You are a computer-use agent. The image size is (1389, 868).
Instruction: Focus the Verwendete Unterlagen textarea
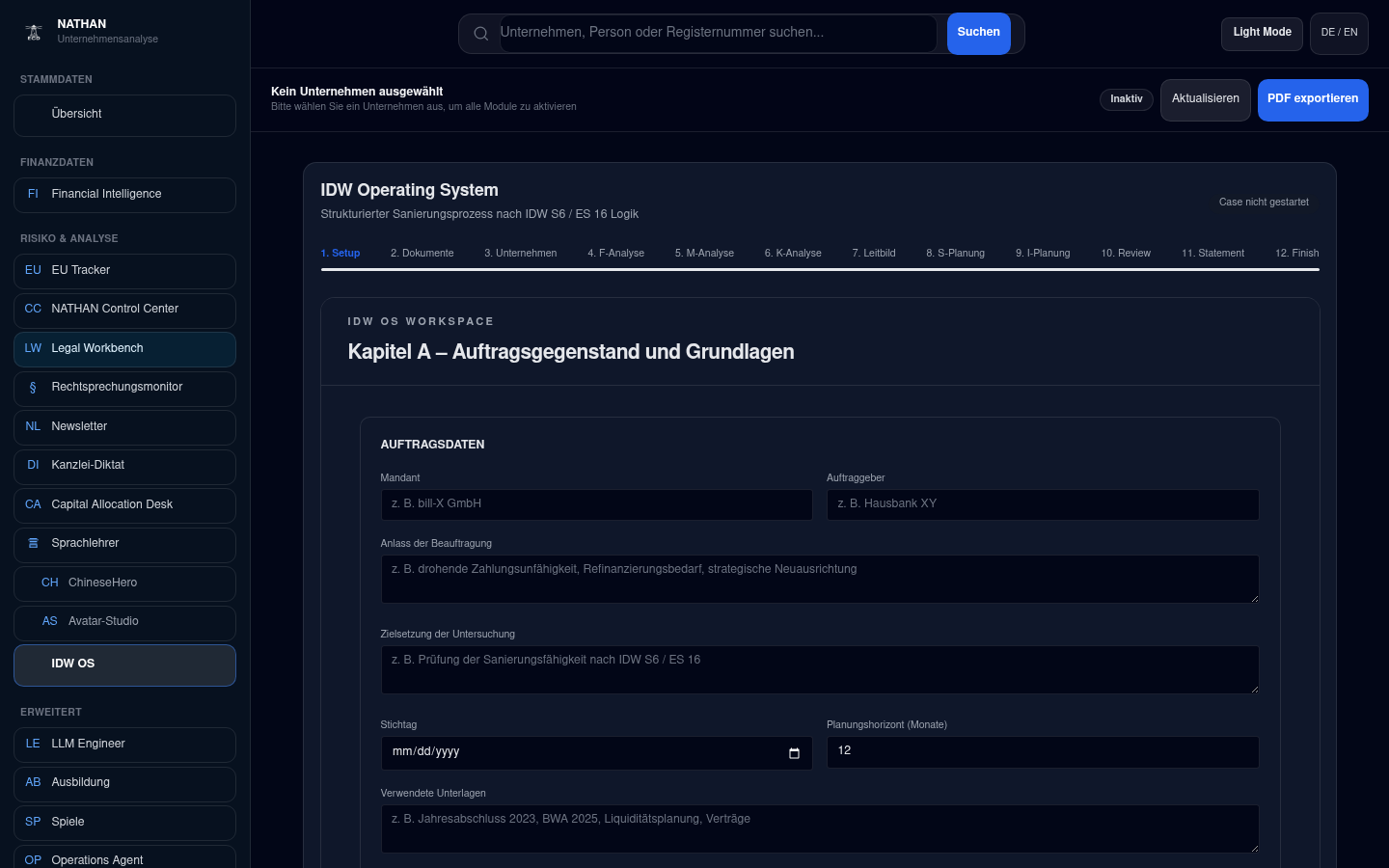(820, 828)
